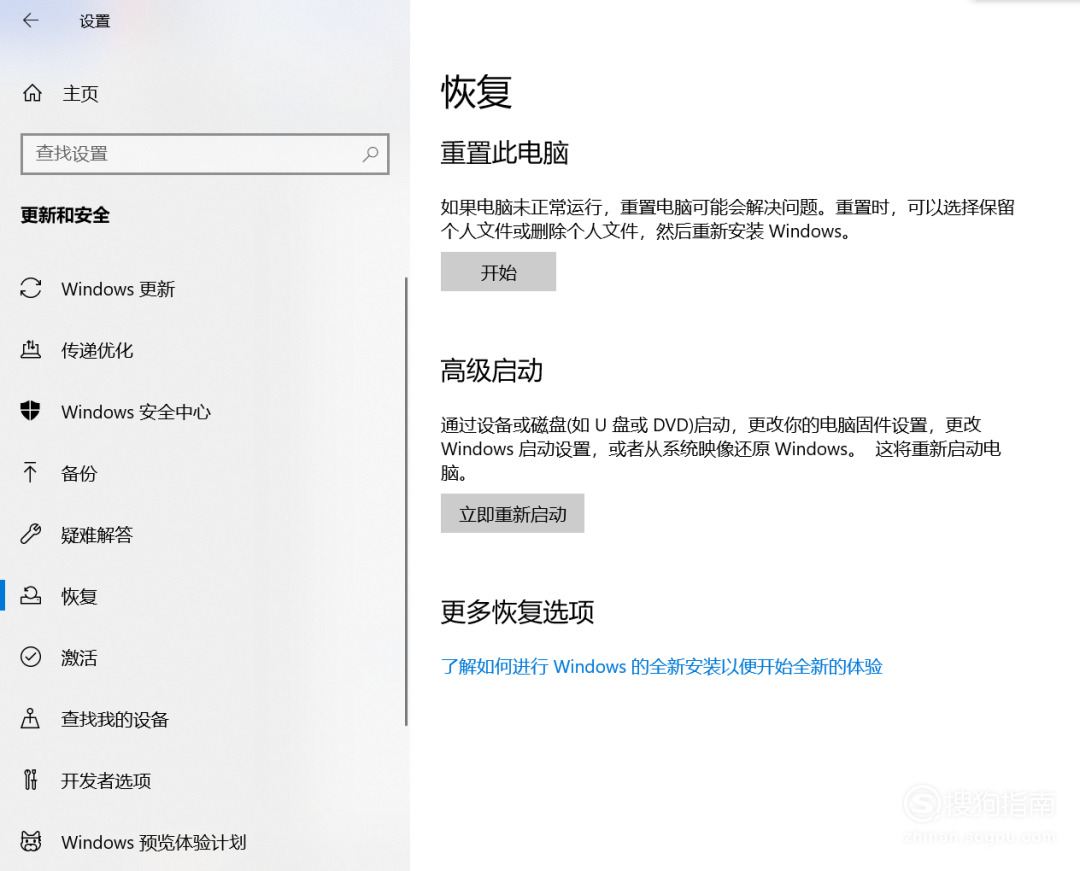Click the home icon beside 主页

[x=32, y=93]
